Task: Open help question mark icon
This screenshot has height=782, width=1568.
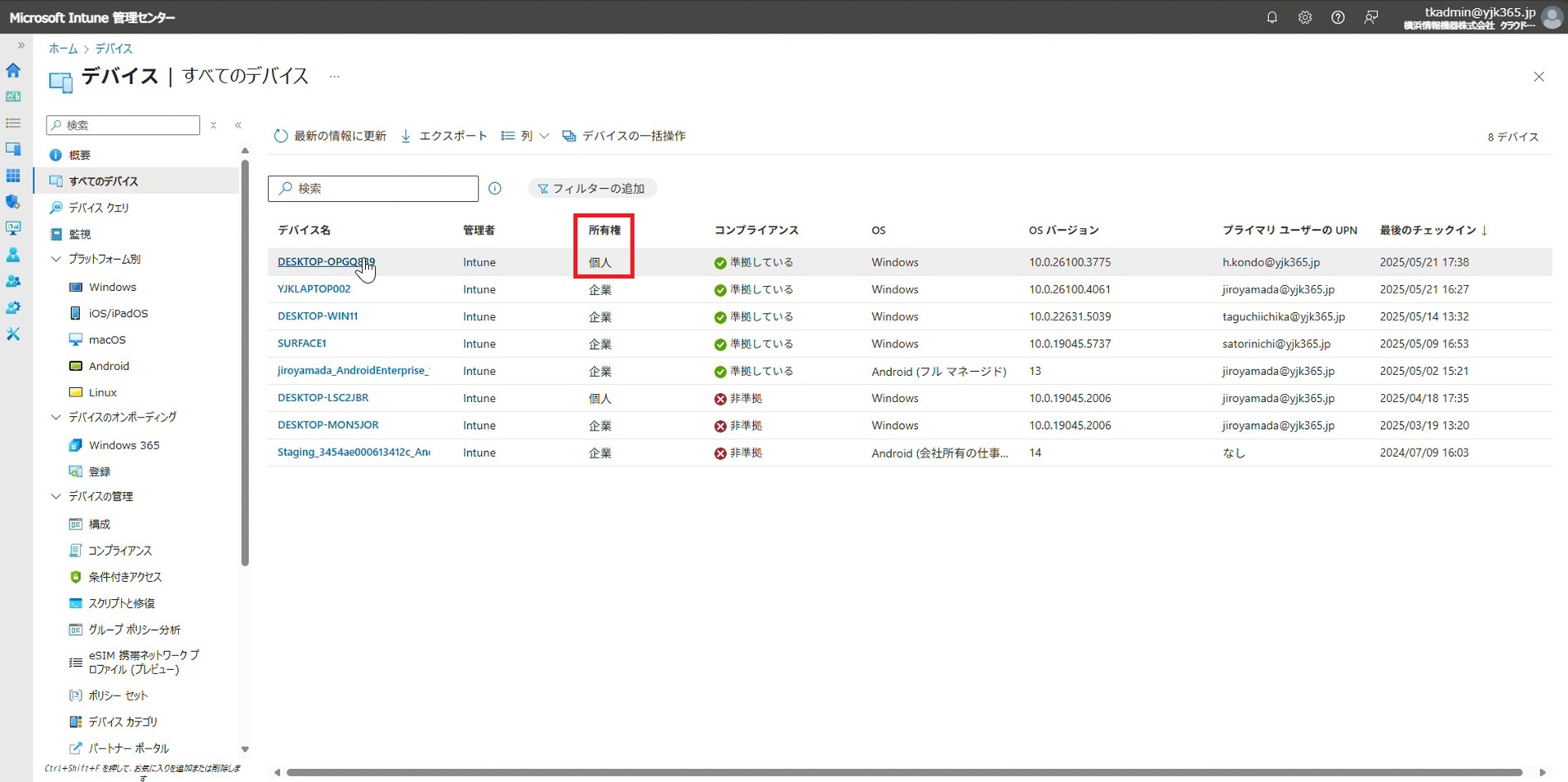Action: [1338, 17]
